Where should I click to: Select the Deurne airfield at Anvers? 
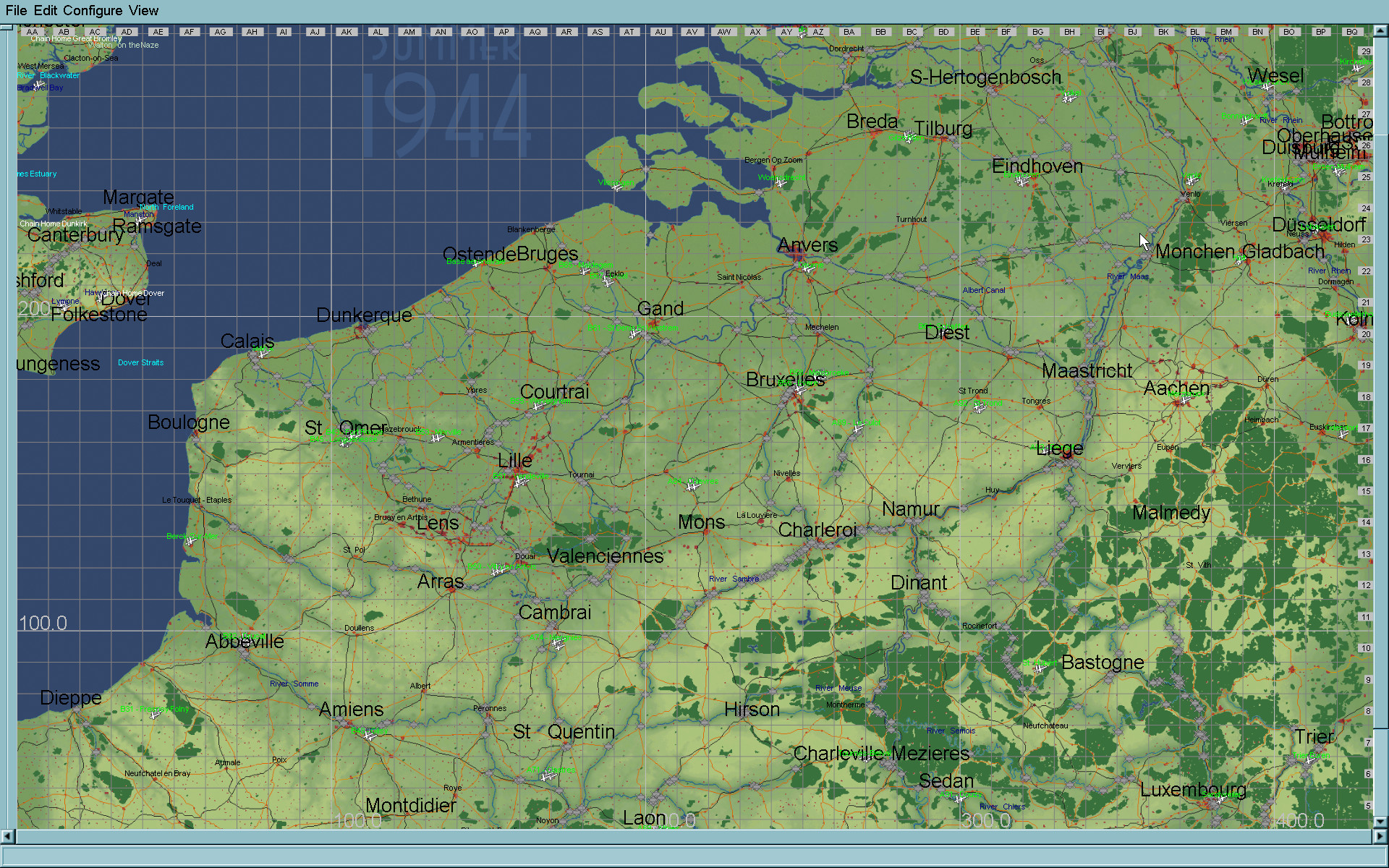(808, 268)
